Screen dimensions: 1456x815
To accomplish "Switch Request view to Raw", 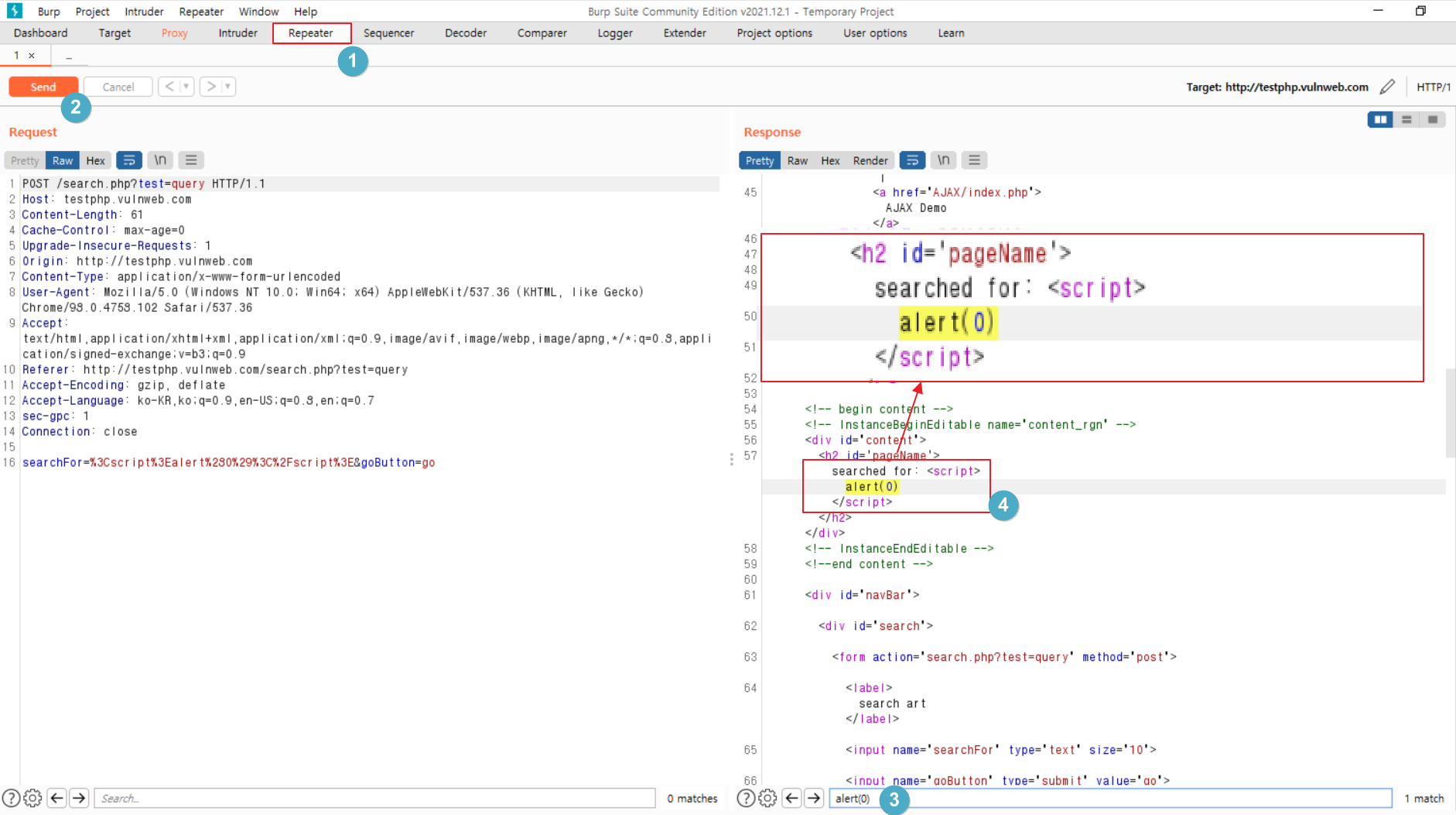I will [63, 160].
